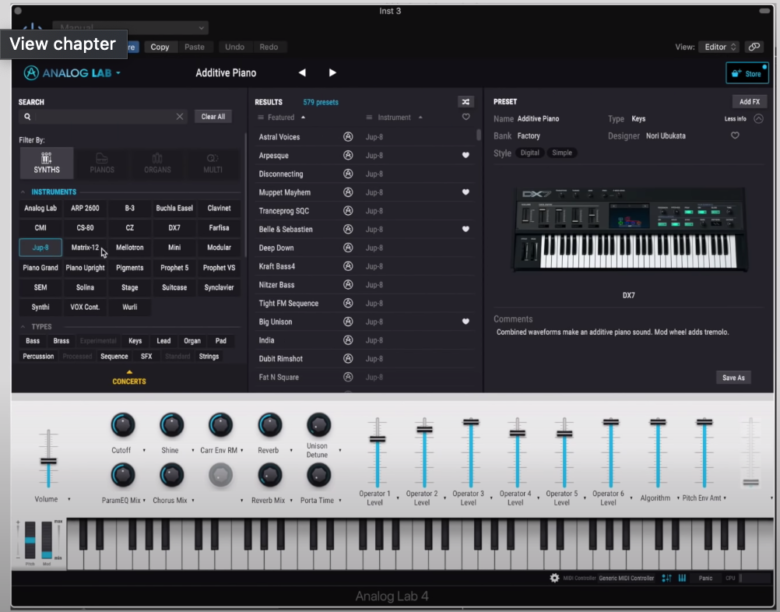Click Undo in the plugin header

click(234, 47)
